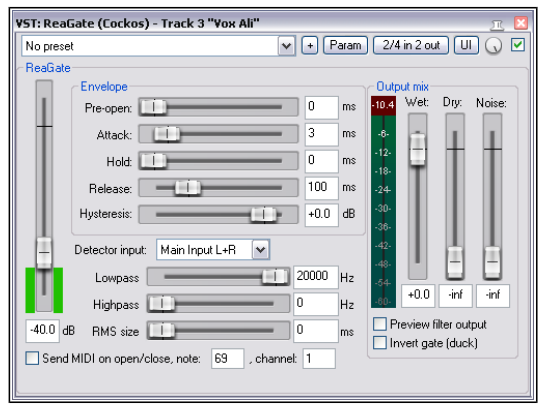
Task: Click the Lowpass slider handle
Action: [x=275, y=277]
